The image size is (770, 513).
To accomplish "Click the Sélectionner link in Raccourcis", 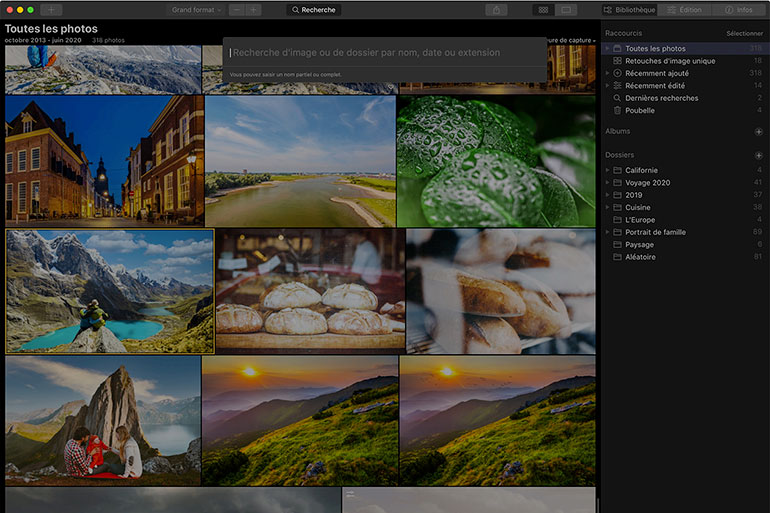I will tap(744, 34).
